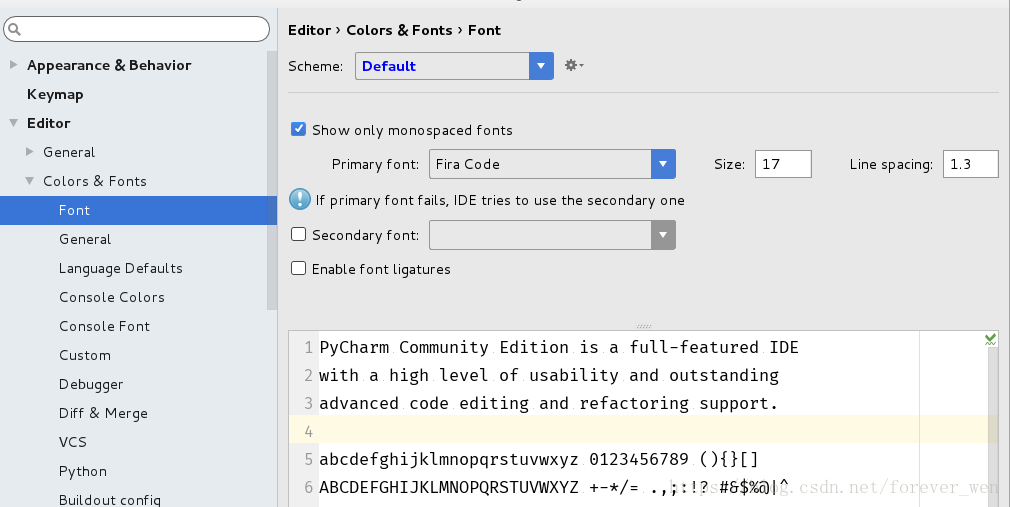
Task: Collapse the Colors & Fonts node
Action: coord(30,181)
